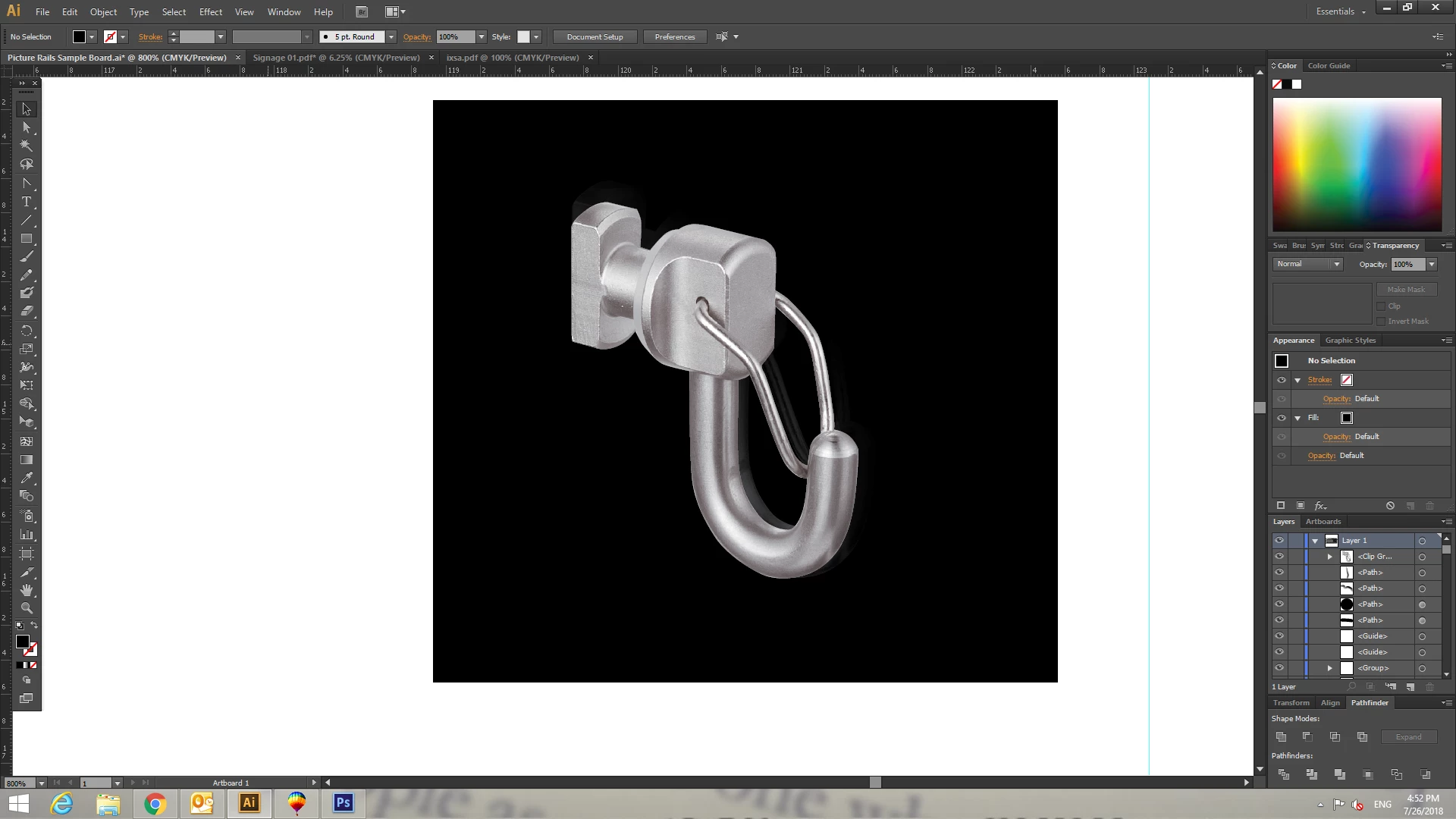Switch to the Signage 01.pdf tab
This screenshot has width=1456, height=819.
click(x=336, y=58)
